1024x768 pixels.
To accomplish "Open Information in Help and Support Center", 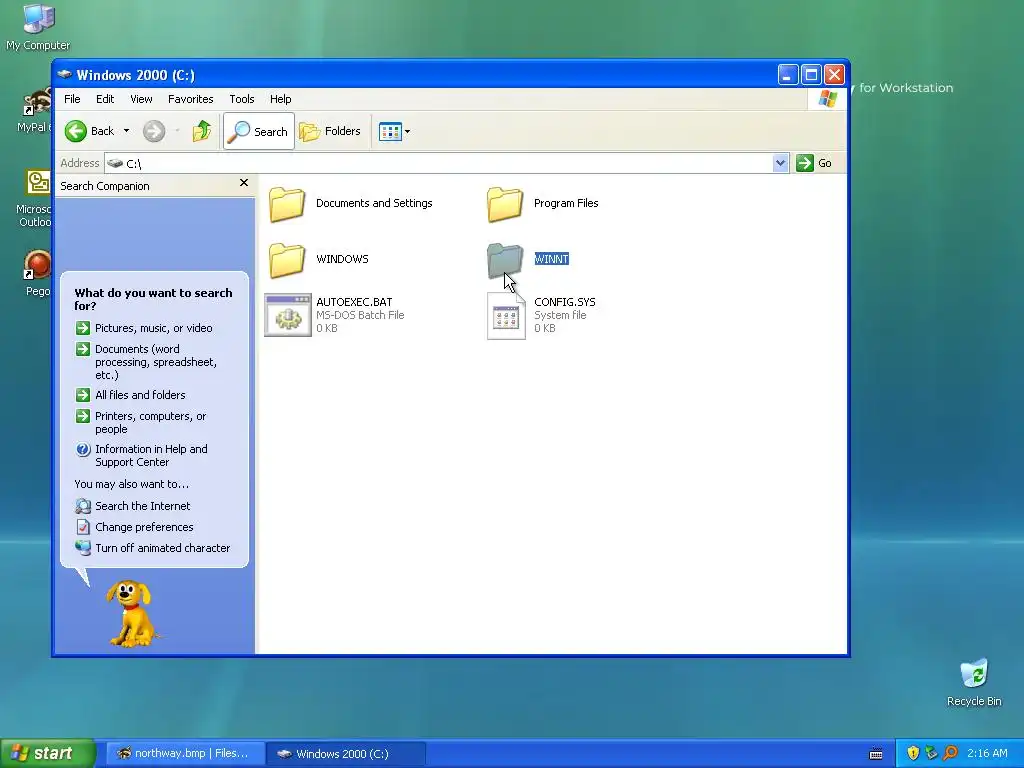I will pos(152,455).
